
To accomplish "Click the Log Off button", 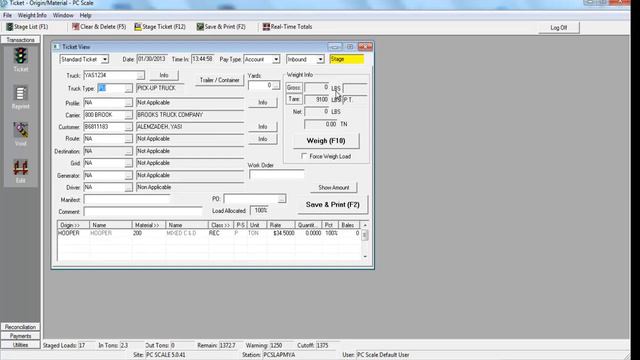I will coord(558,28).
